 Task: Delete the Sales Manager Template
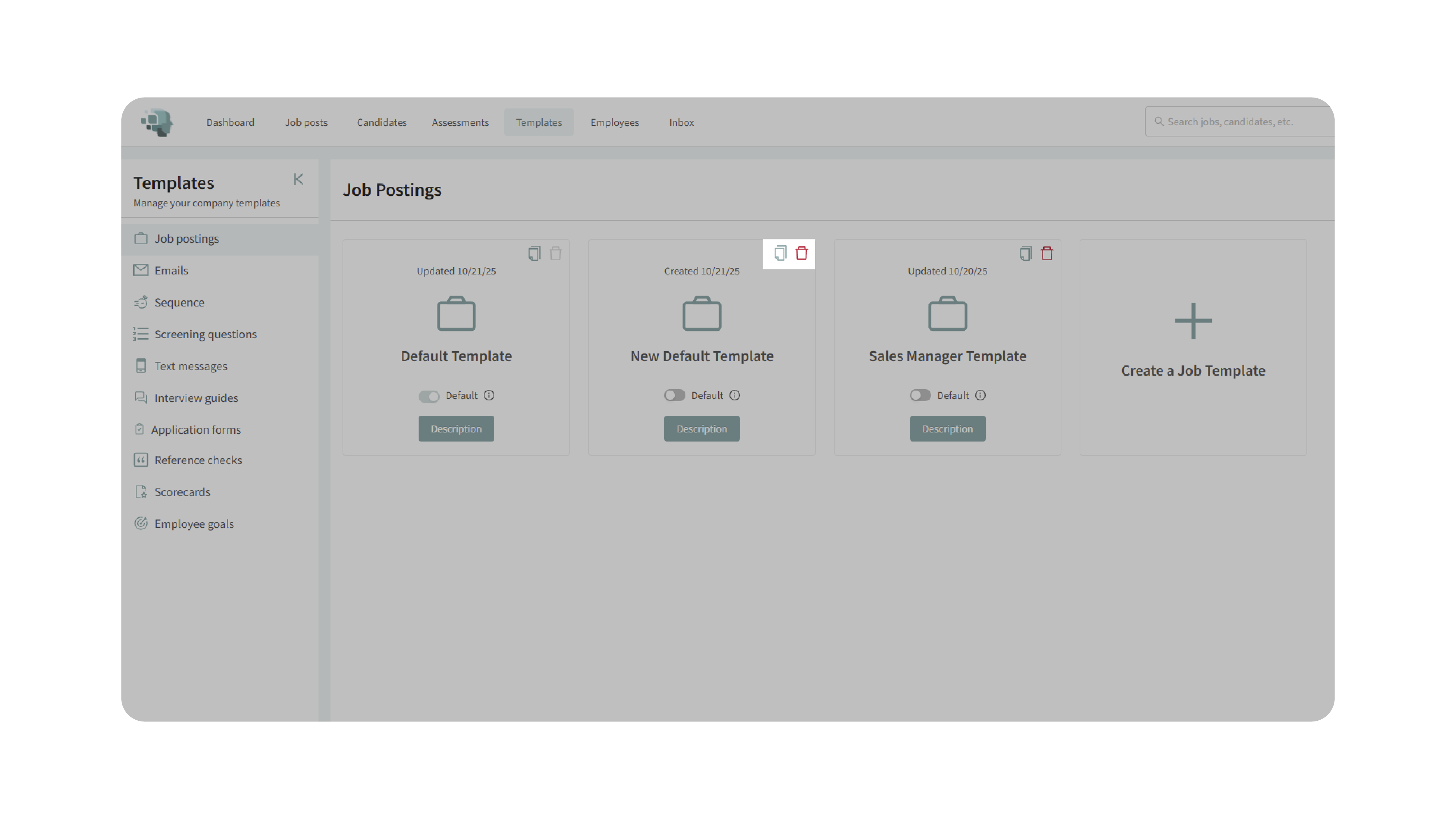1047,253
